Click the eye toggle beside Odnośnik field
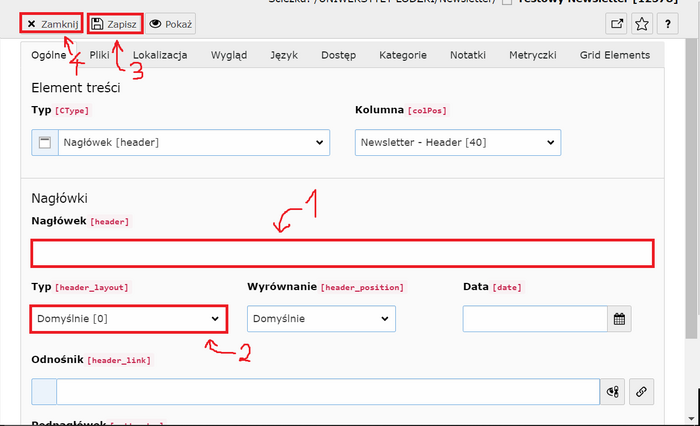 tap(614, 392)
